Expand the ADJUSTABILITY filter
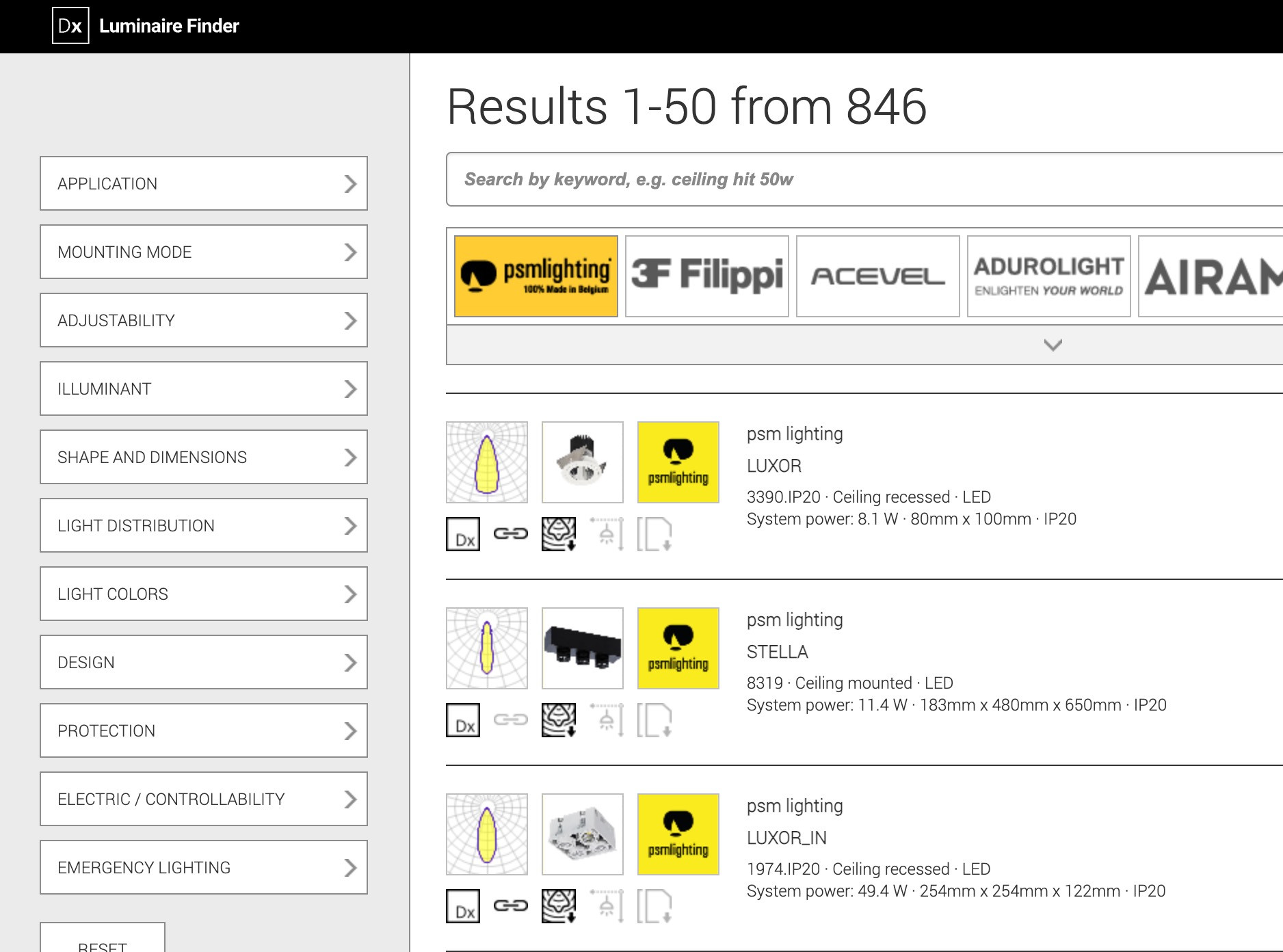1283x952 pixels. pos(204,320)
